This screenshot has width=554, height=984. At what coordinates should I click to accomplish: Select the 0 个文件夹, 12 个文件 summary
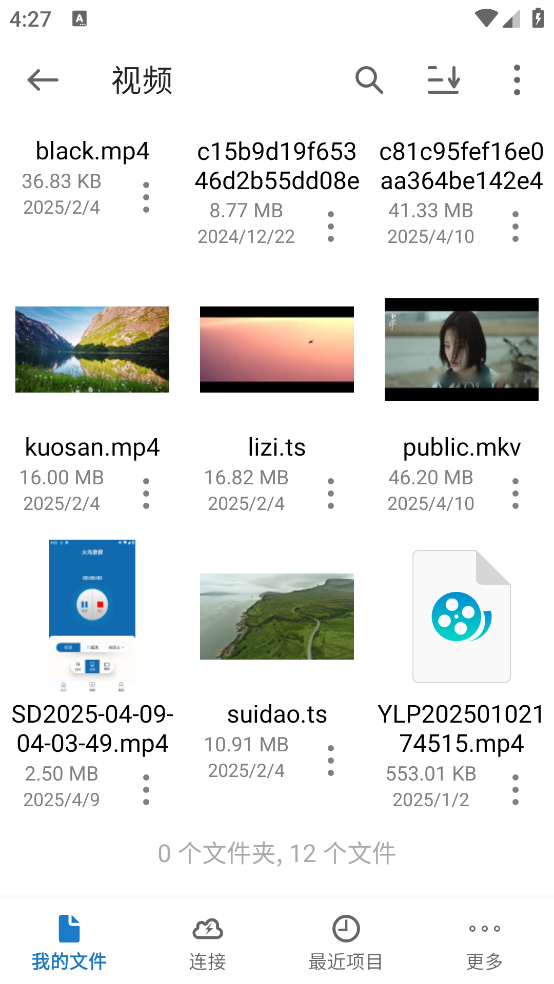point(277,853)
